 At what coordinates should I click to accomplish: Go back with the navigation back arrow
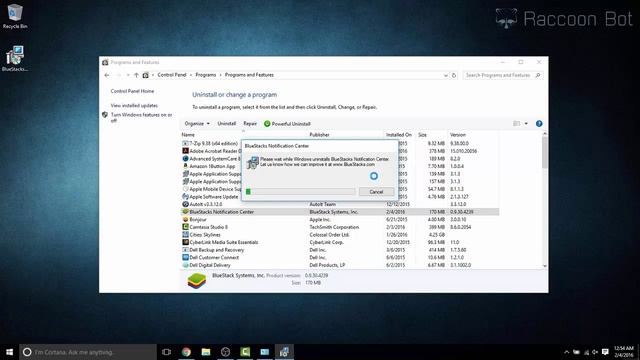pyautogui.click(x=107, y=75)
